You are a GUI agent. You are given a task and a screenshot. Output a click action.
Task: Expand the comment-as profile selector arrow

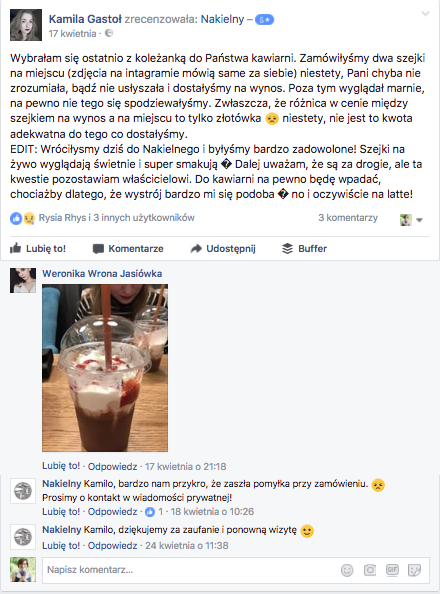coord(419,220)
